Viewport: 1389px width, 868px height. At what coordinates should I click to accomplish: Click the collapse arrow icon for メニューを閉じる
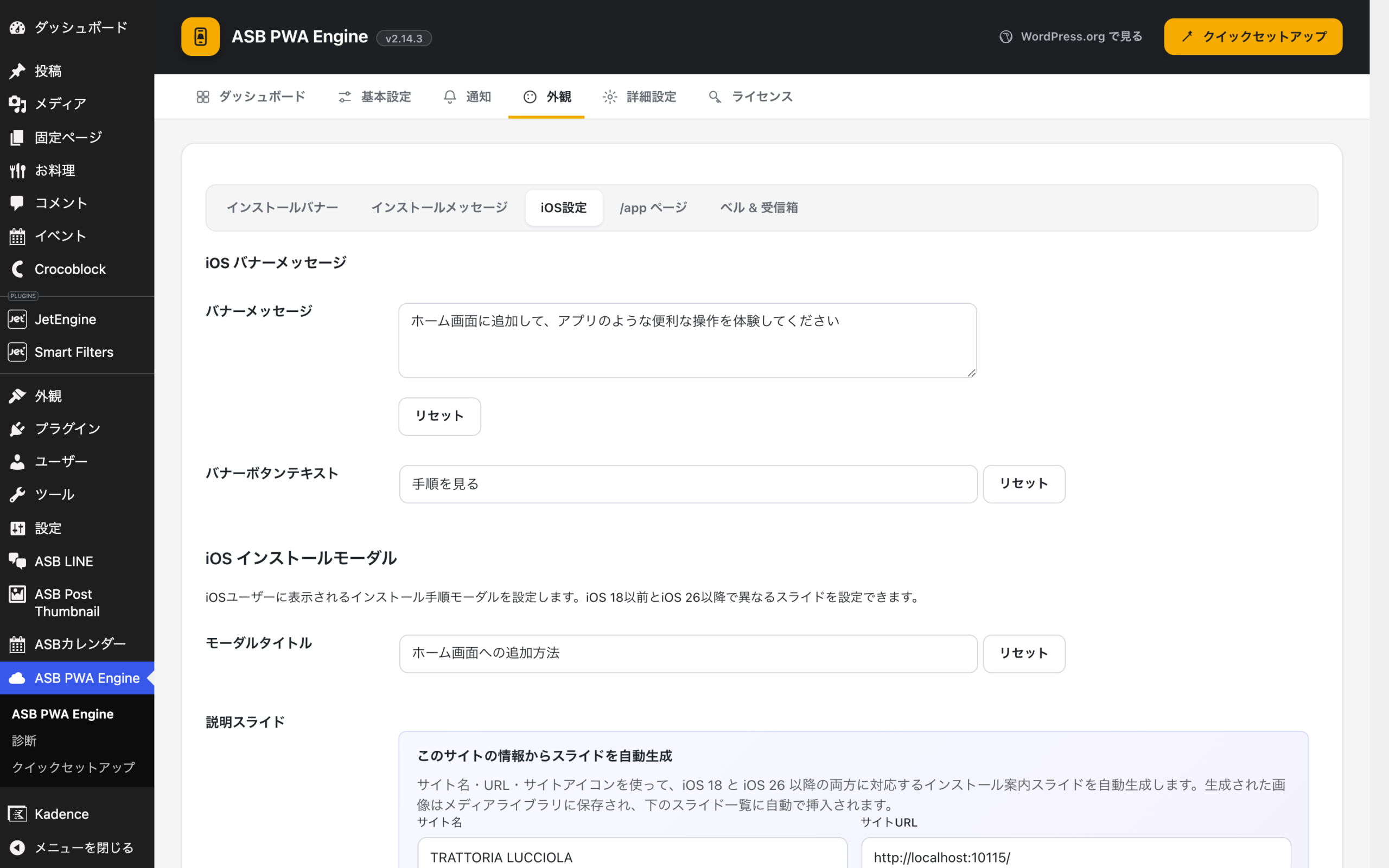17,847
